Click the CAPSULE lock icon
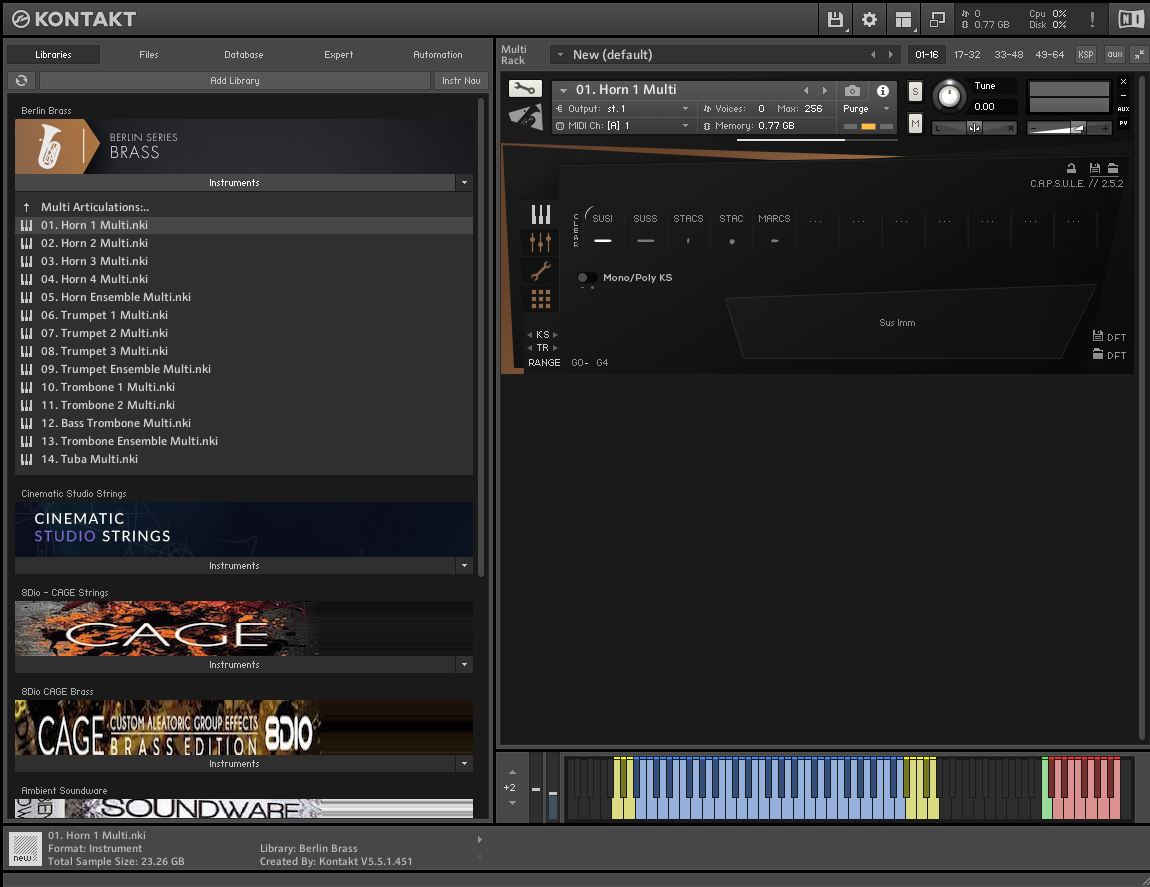 point(1072,168)
